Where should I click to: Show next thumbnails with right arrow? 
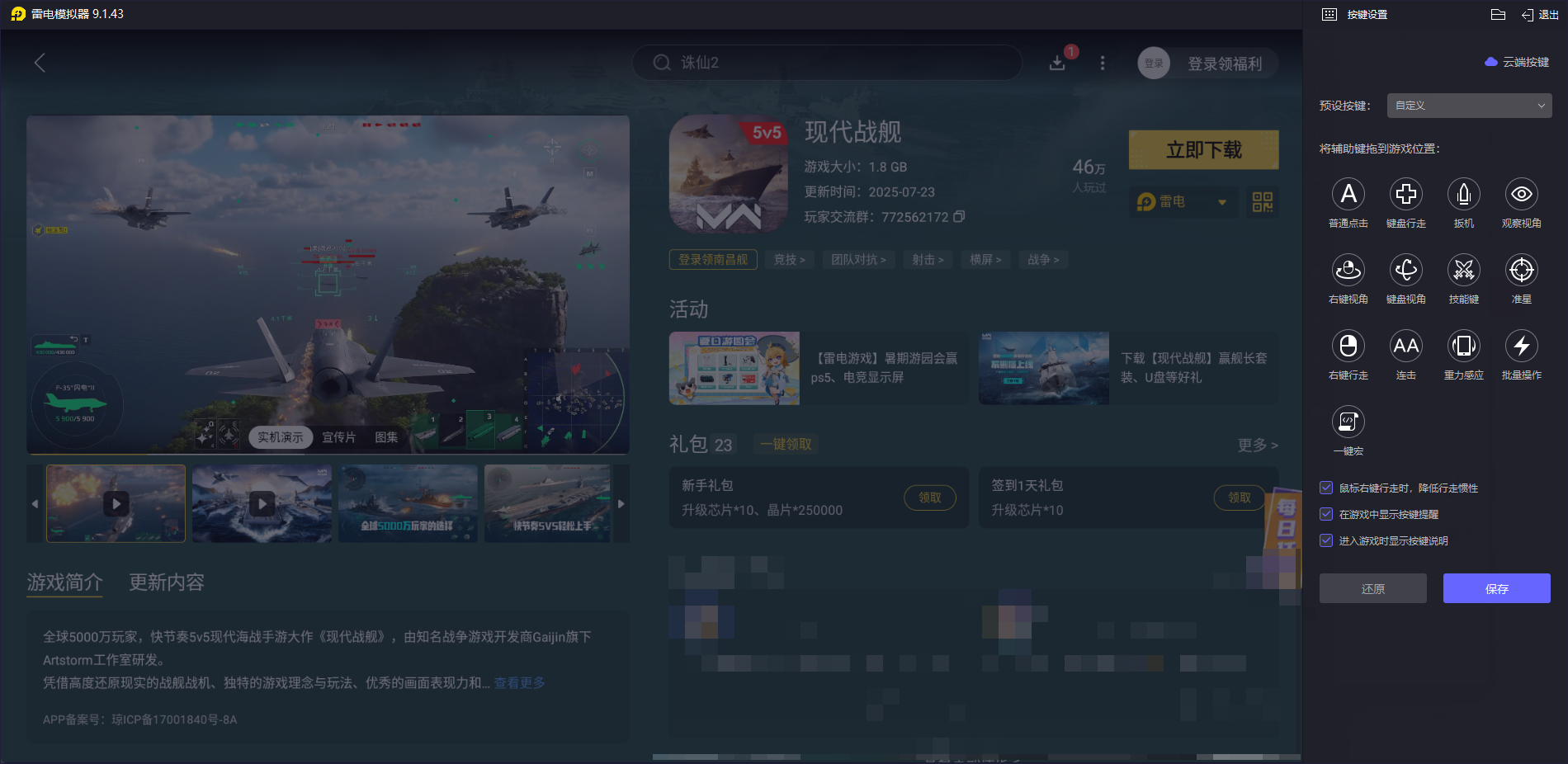click(621, 503)
